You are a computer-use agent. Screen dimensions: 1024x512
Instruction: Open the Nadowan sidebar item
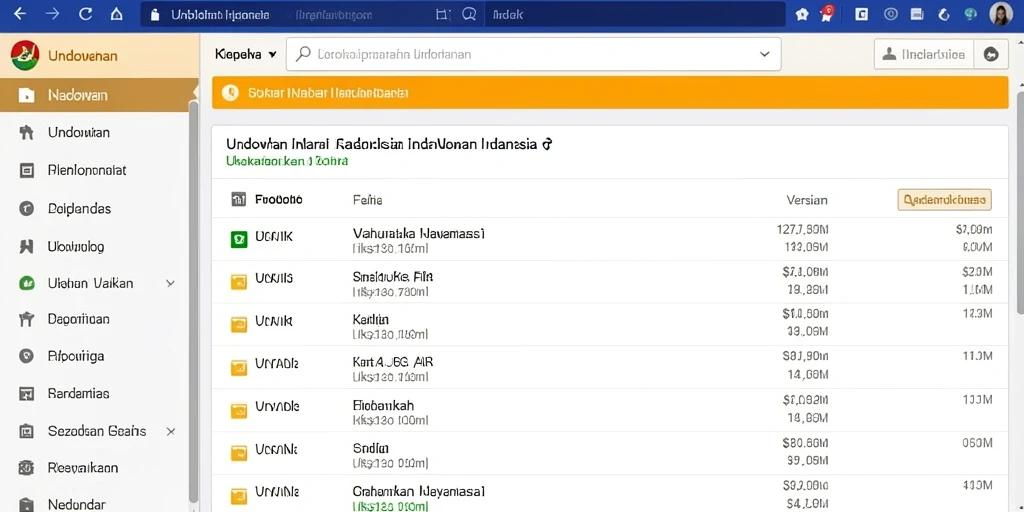point(97,95)
